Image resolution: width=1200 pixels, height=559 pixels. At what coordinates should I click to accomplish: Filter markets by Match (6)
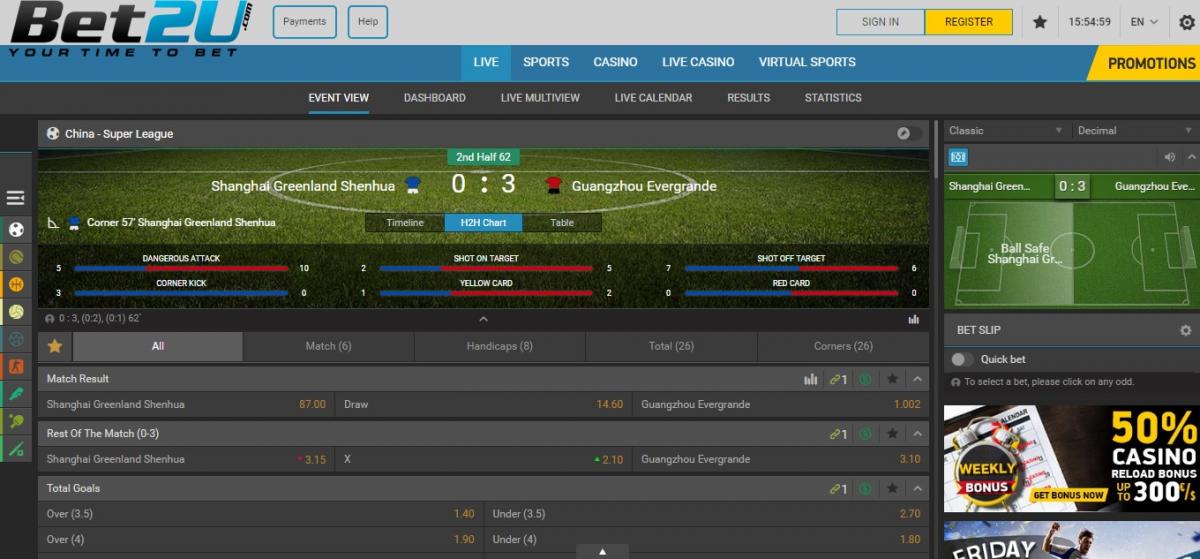[x=328, y=346]
